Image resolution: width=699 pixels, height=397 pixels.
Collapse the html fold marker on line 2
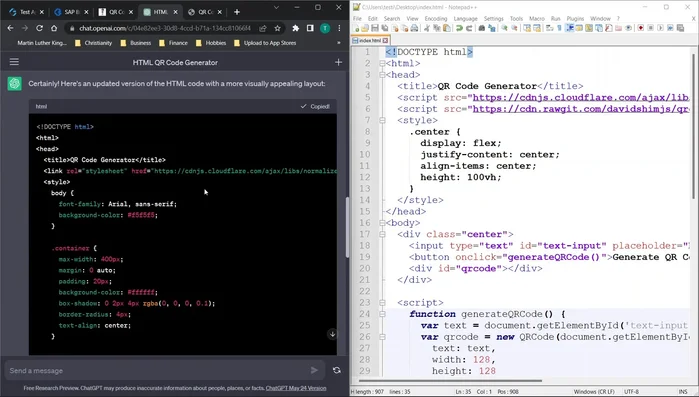382,64
